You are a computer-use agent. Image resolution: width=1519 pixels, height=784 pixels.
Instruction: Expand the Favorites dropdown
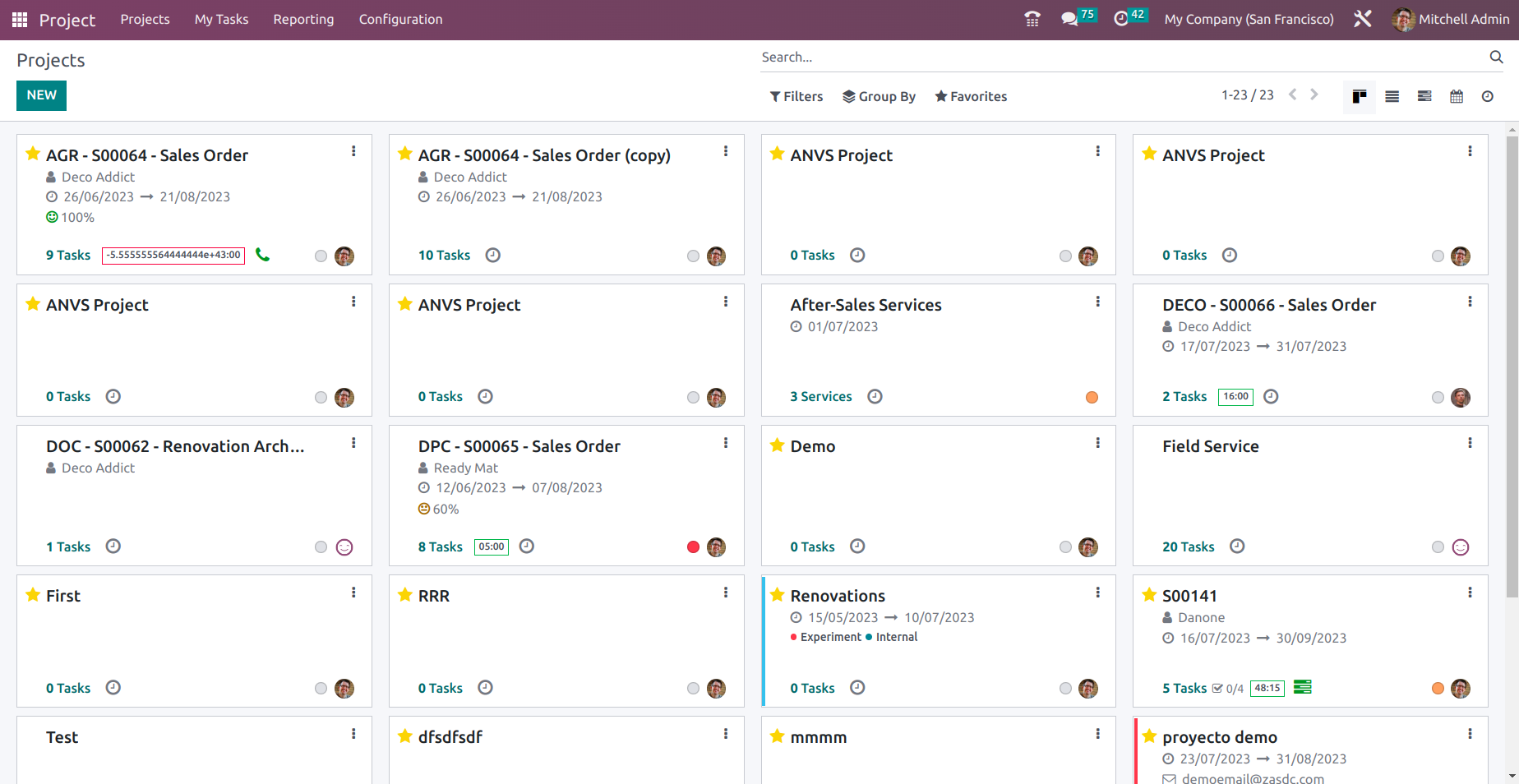[971, 96]
